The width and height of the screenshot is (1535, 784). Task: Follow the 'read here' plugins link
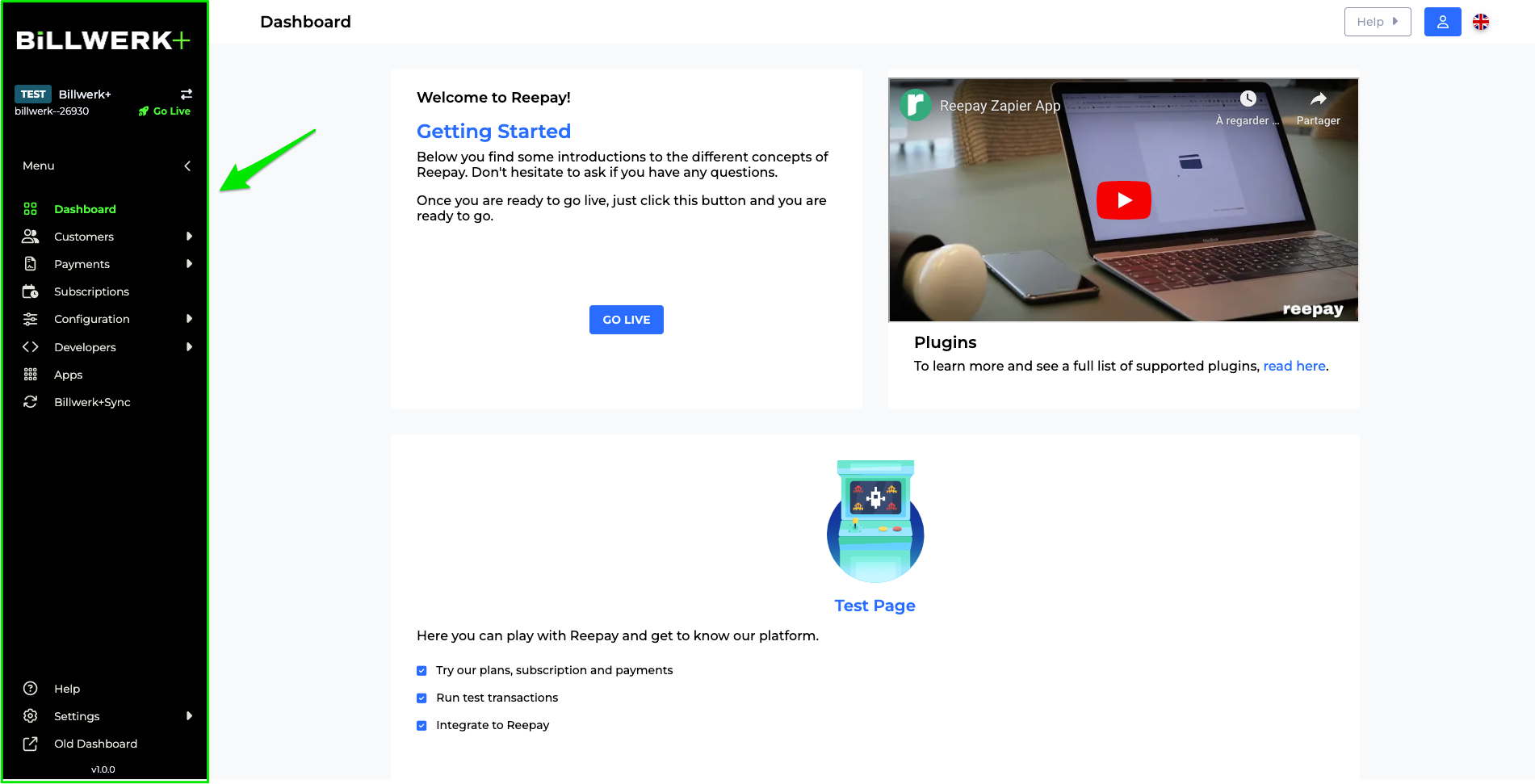(x=1294, y=366)
